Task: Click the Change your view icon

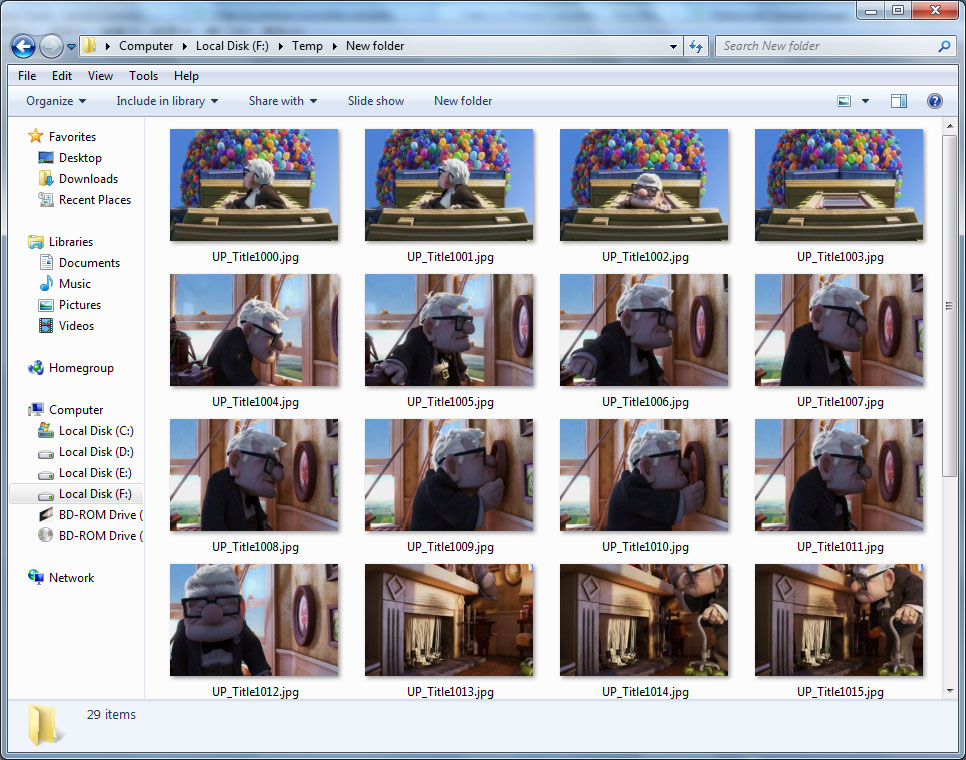Action: click(x=844, y=101)
